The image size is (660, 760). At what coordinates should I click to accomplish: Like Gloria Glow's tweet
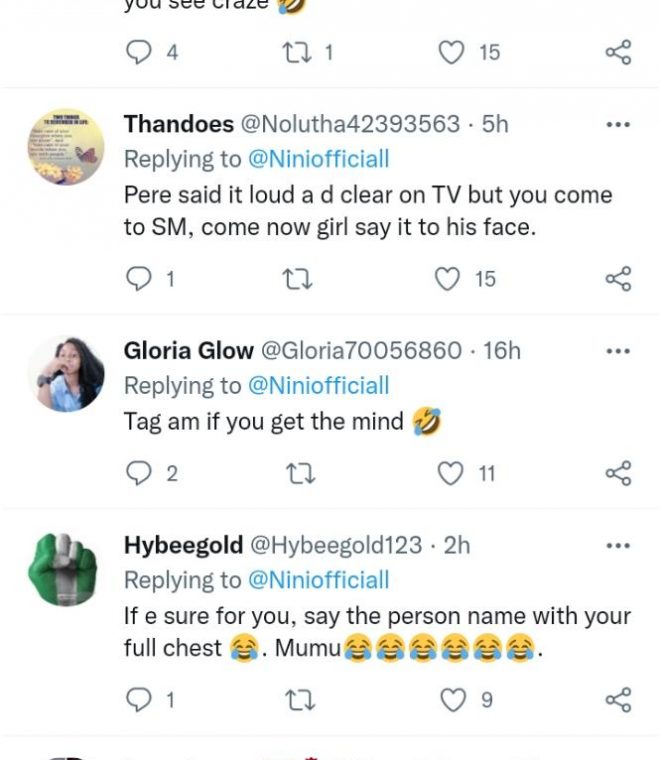(453, 473)
